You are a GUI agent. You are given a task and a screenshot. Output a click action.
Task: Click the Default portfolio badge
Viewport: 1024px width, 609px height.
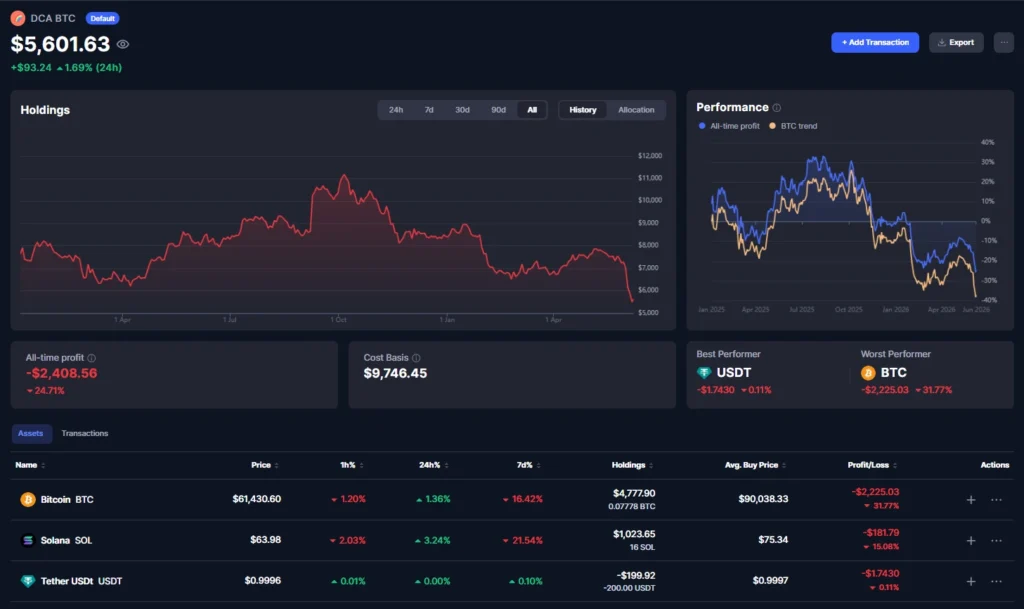coord(103,18)
